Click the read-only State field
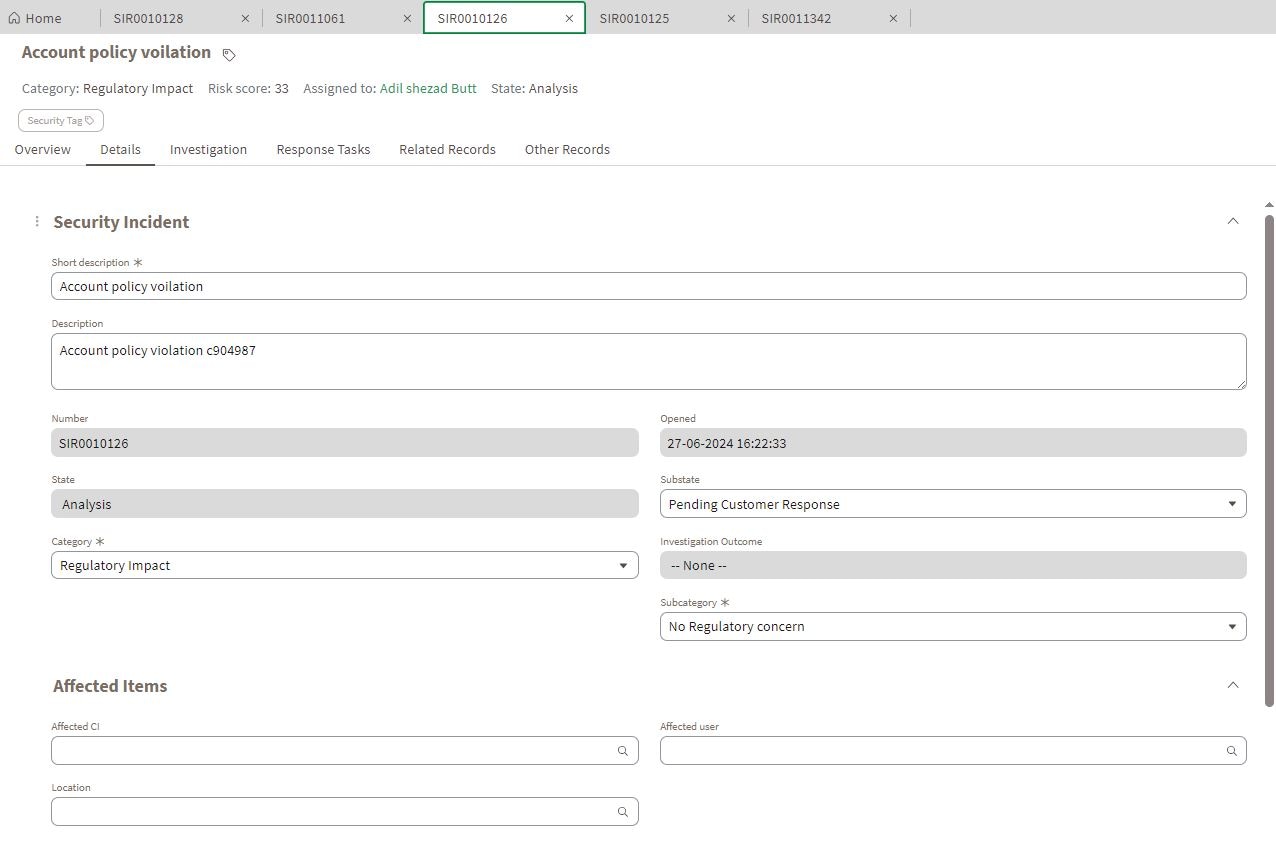 (345, 504)
